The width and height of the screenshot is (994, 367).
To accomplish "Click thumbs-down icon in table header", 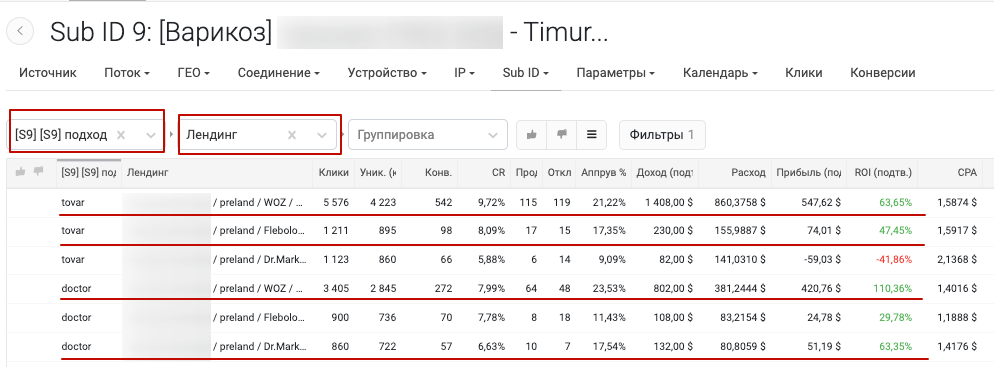I will (x=39, y=171).
